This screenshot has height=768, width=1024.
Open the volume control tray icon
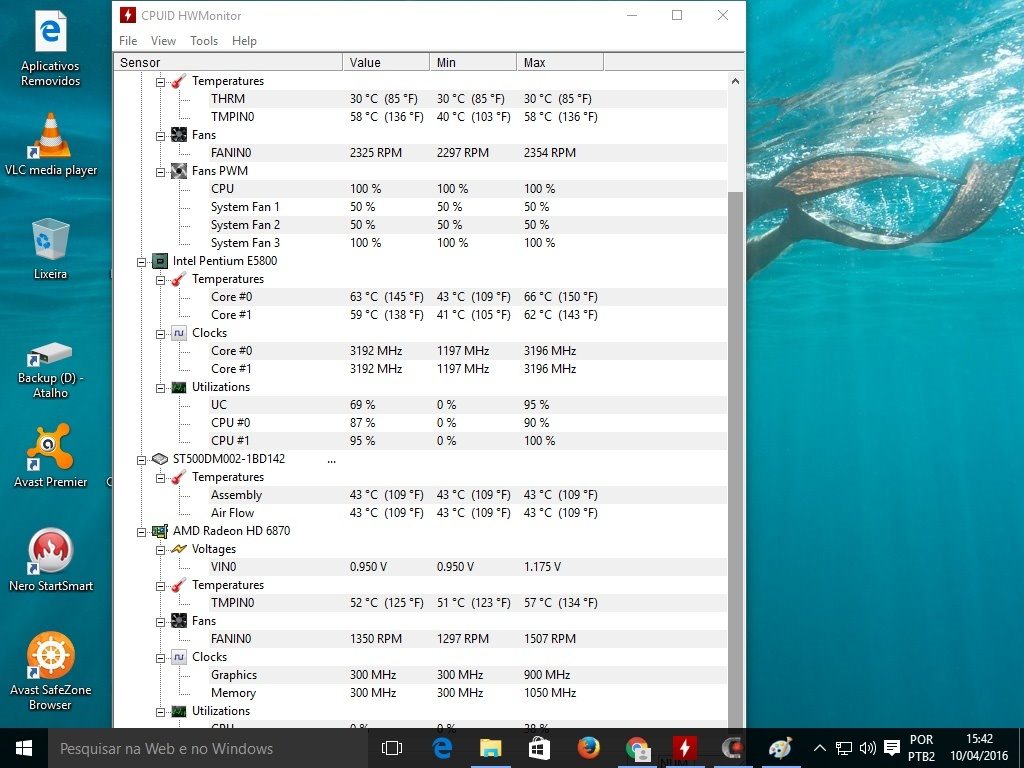coord(868,748)
